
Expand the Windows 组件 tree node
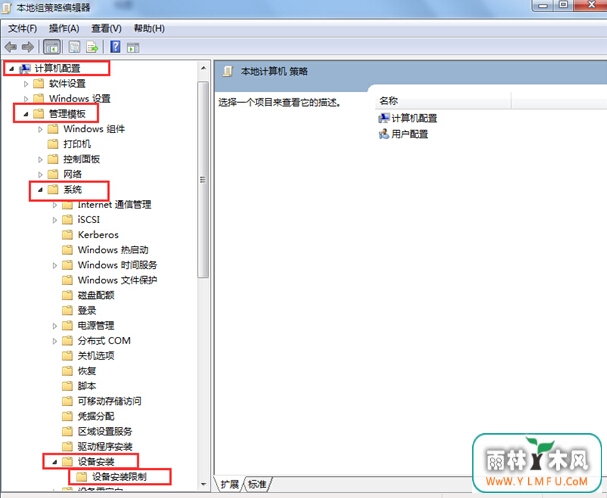(40, 129)
